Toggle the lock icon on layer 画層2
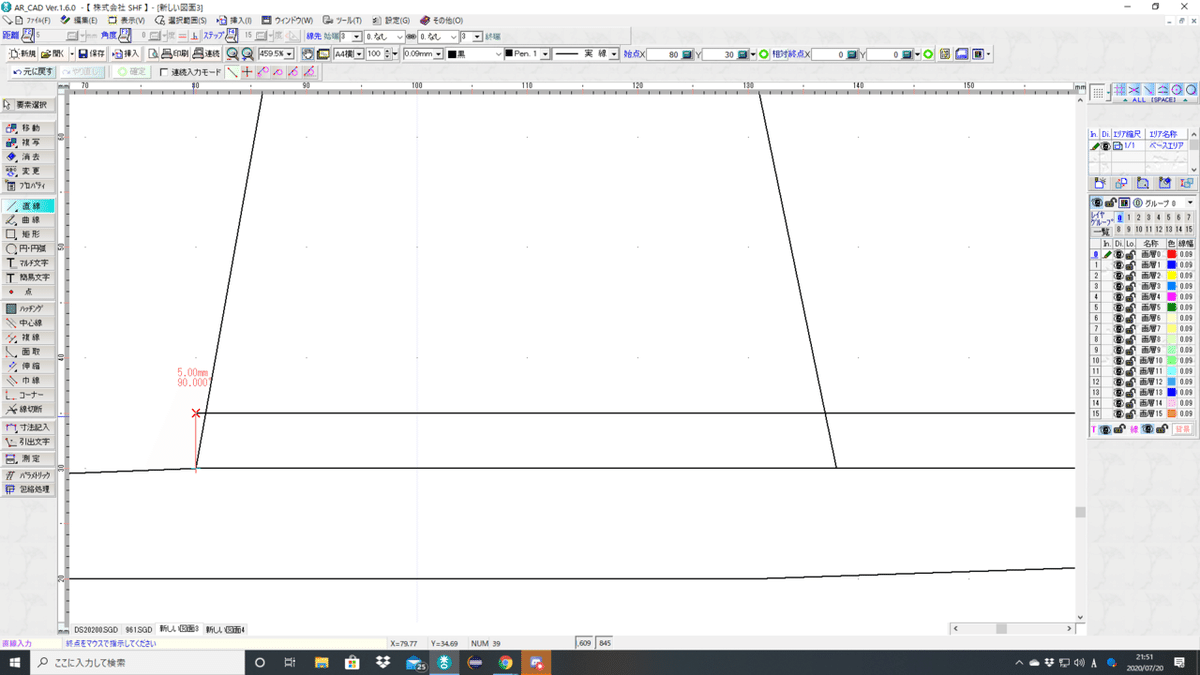The image size is (1200, 675). (1129, 276)
